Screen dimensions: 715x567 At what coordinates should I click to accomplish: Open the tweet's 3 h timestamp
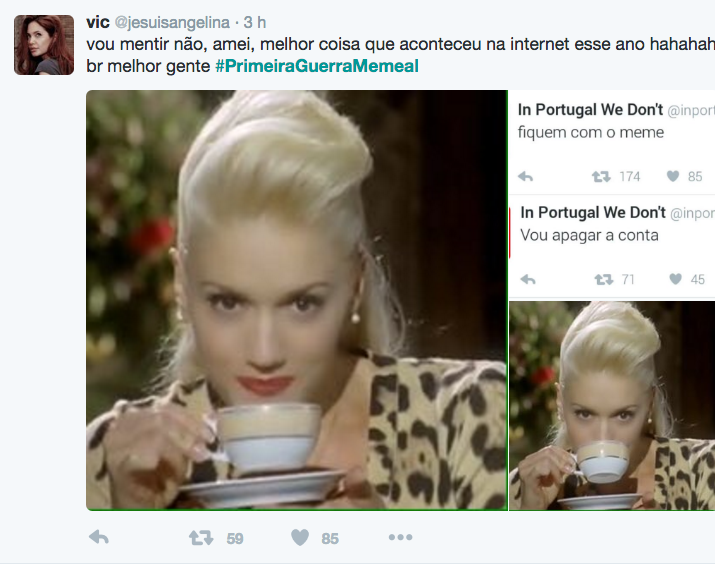tap(254, 22)
